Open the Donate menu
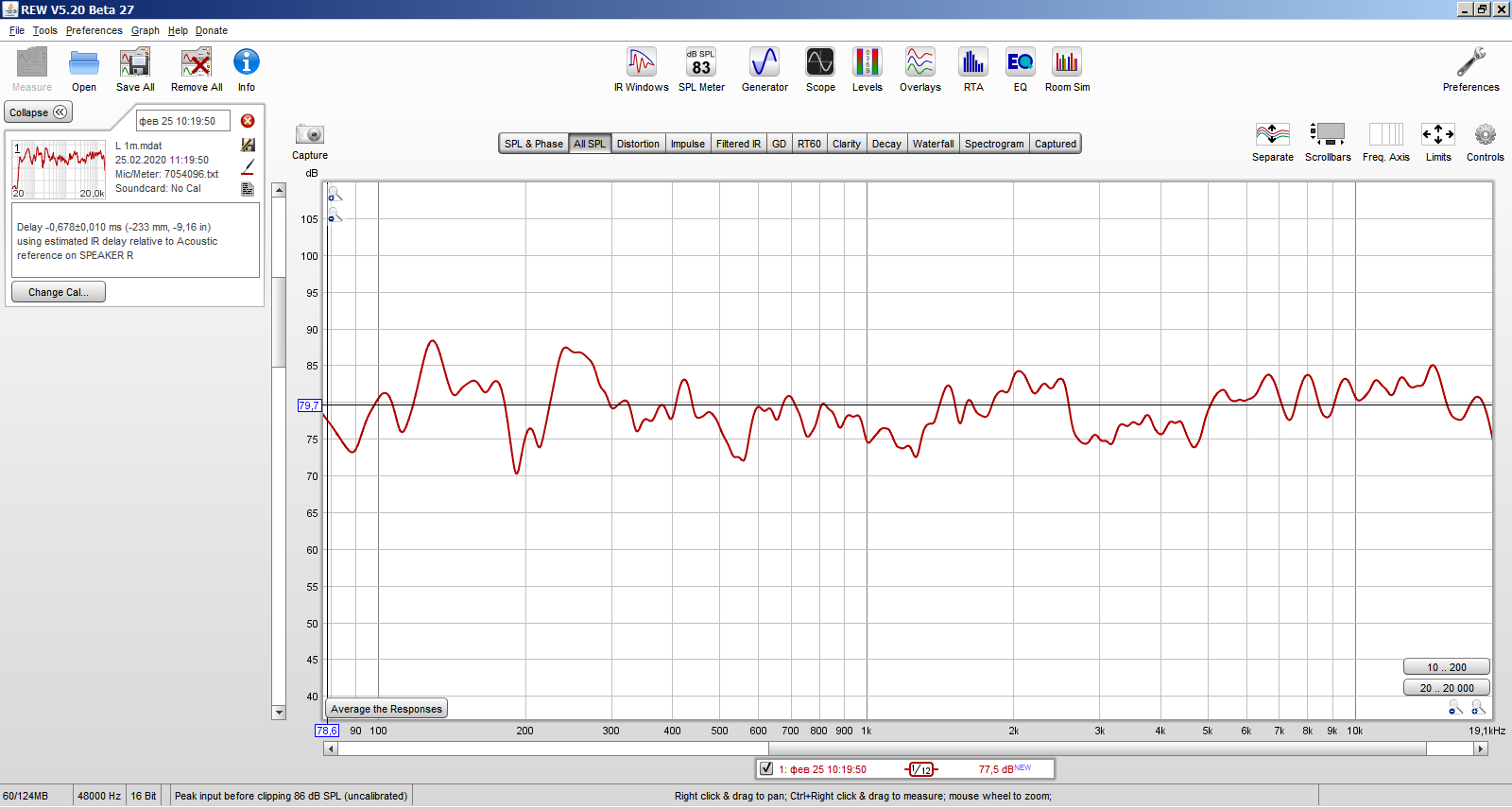Screen dimensions: 1512x809 tap(212, 30)
